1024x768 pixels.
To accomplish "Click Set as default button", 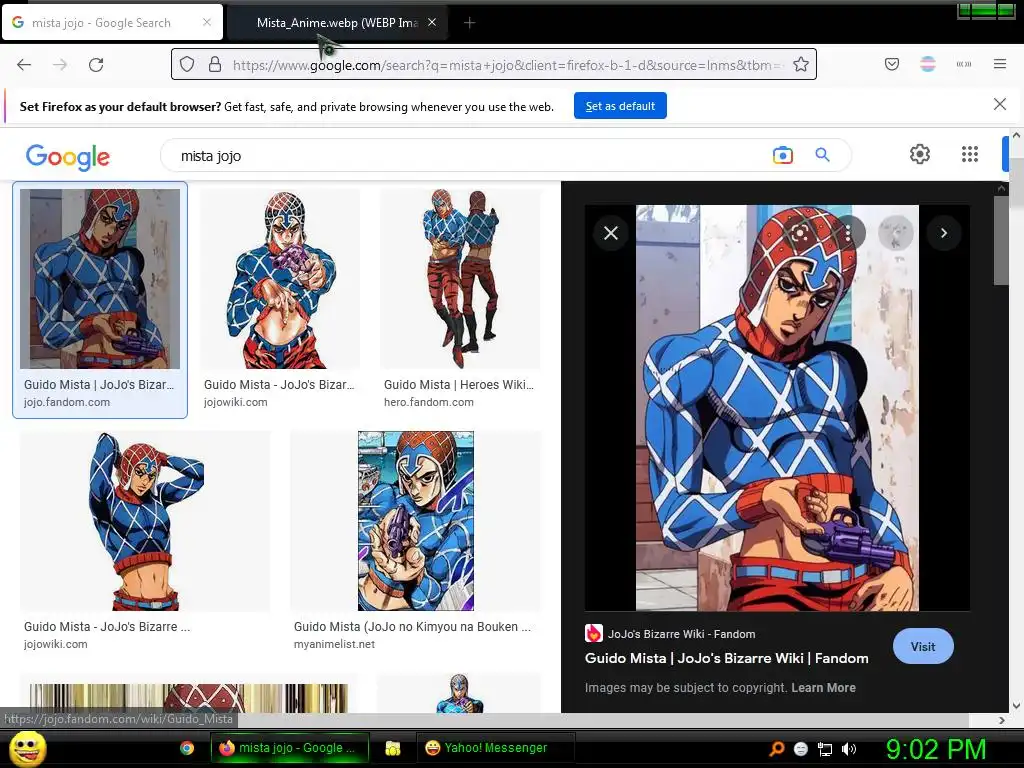I will 620,106.
